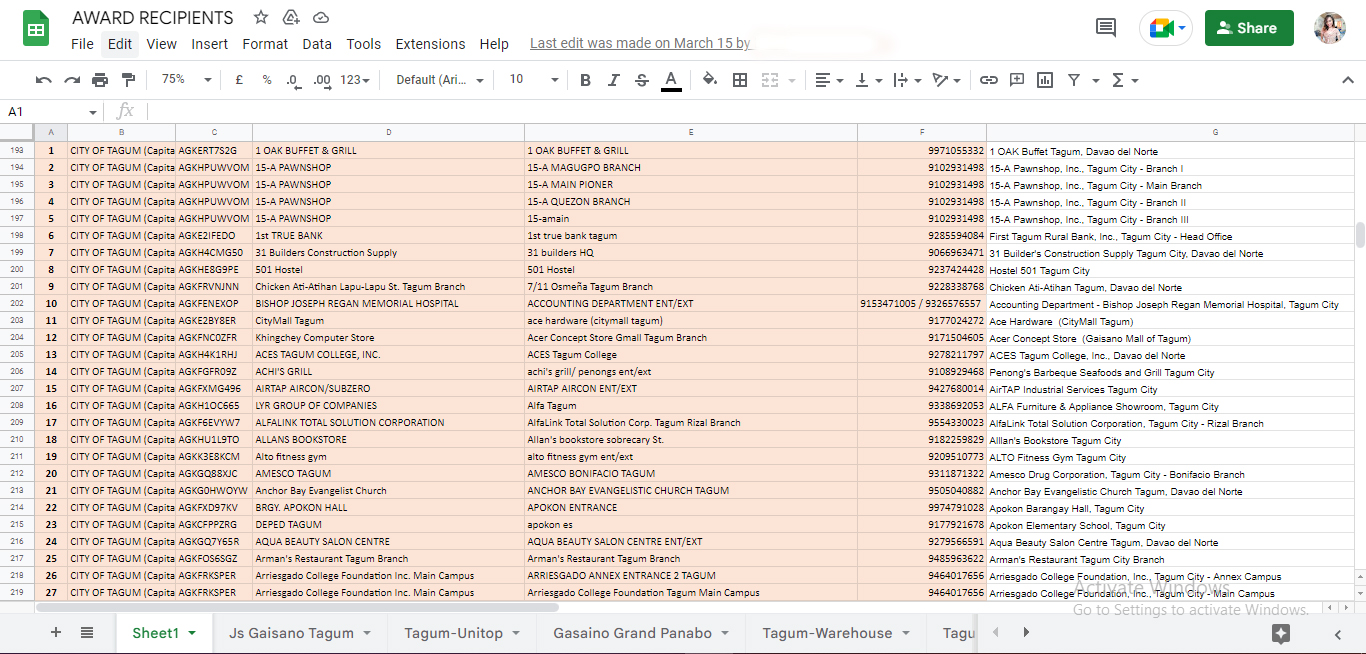The width and height of the screenshot is (1366, 654).
Task: Open the Edit menu
Action: [120, 44]
